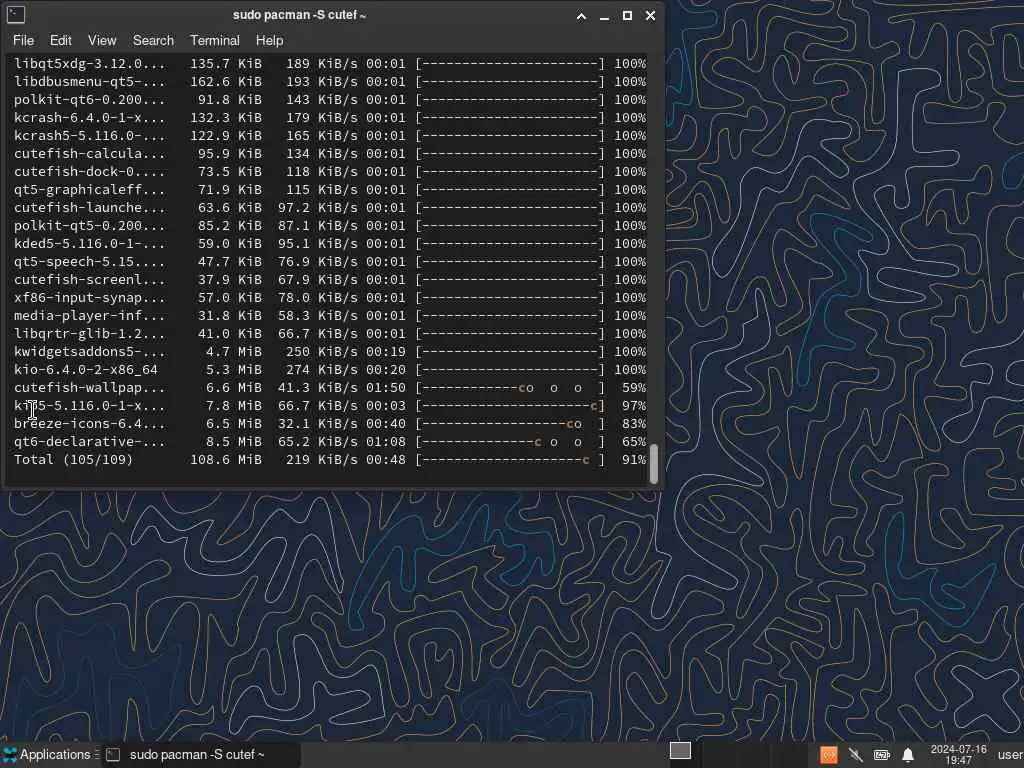Click the 'qt6-declarative-...' download row
The image size is (1024, 768).
pos(330,442)
